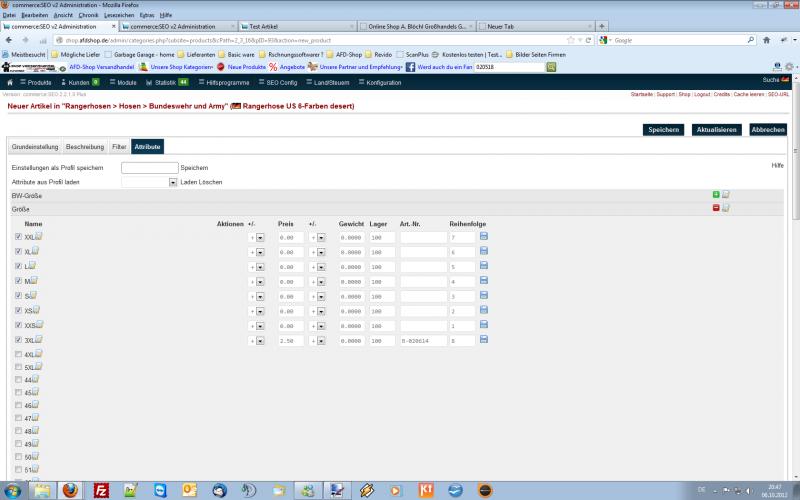This screenshot has height=500, width=800.
Task: Click the 'Einstellungen als Profil speichern' text field
Action: tap(149, 167)
